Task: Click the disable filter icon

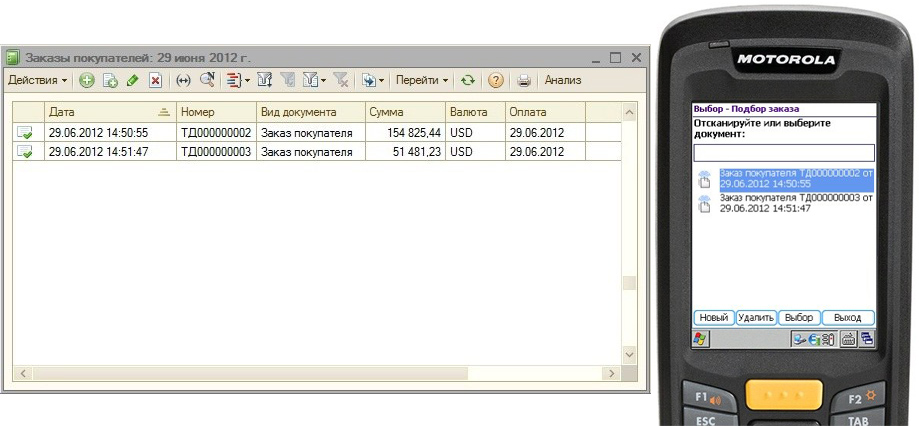Action: pos(340,80)
